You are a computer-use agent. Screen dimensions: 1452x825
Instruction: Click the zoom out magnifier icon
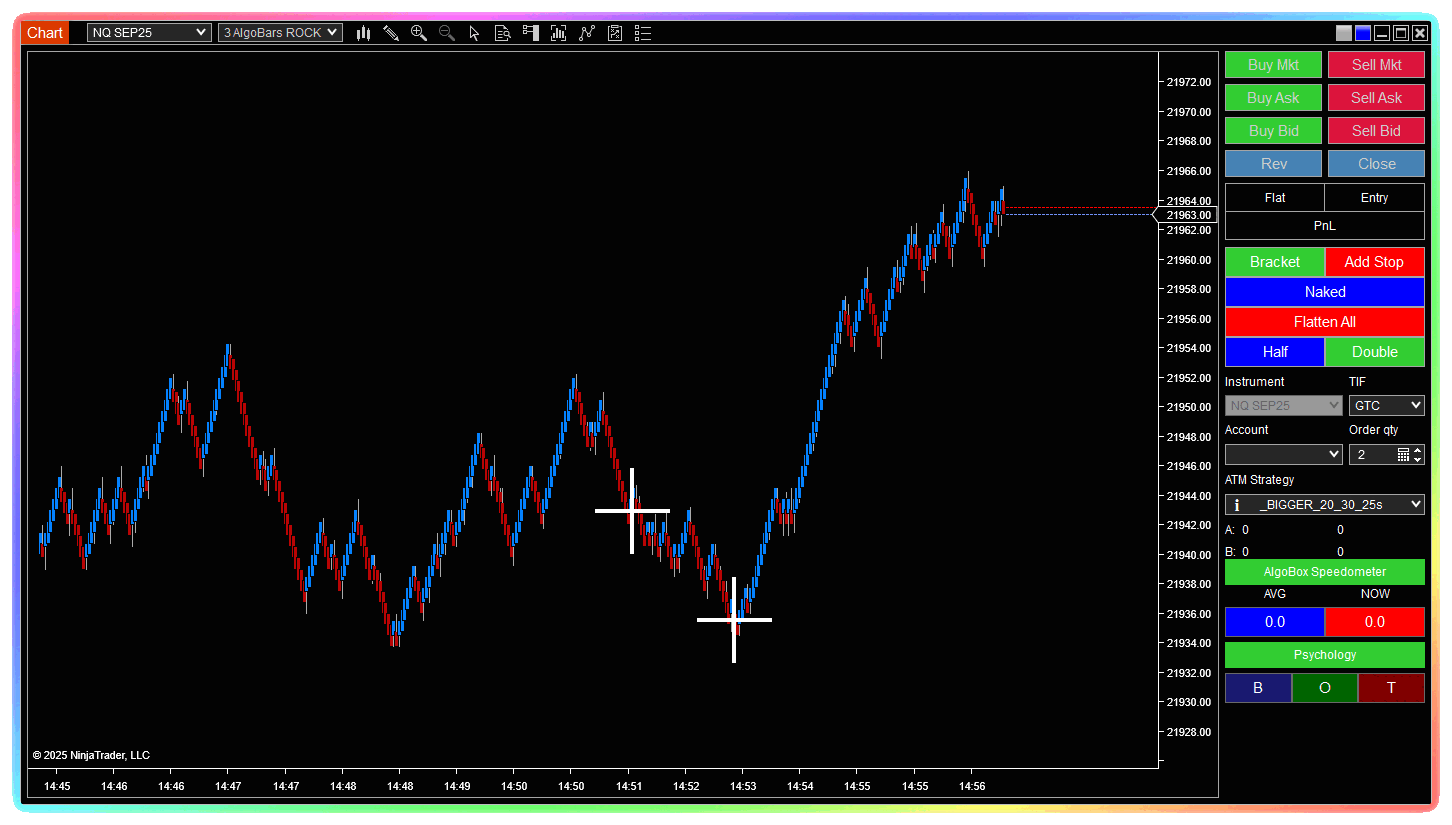(447, 33)
